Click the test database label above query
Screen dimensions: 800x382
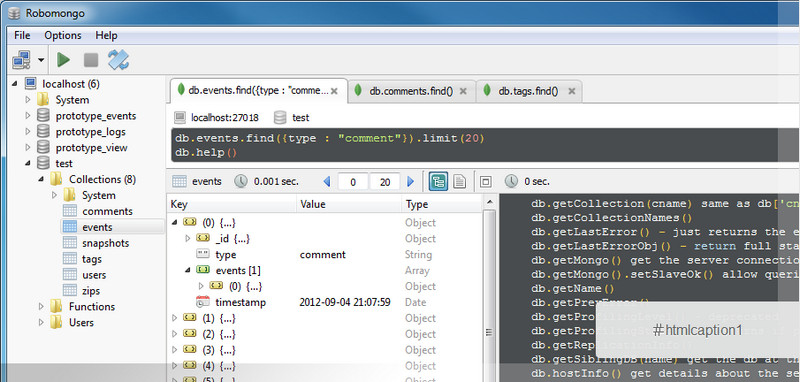[301, 118]
